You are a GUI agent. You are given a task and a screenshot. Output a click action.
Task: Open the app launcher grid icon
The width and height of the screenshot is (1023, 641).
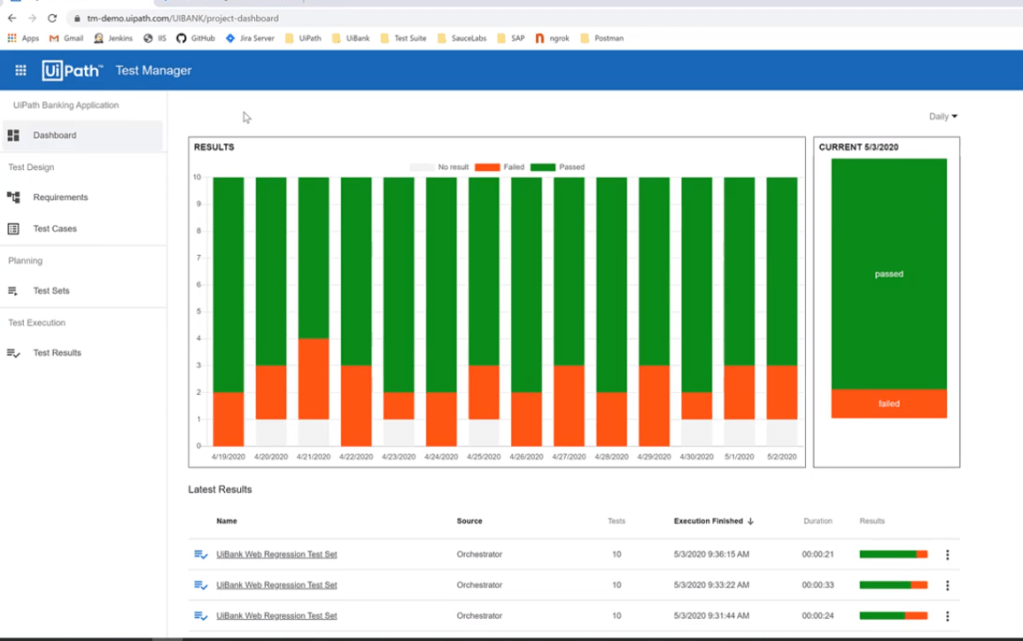21,71
